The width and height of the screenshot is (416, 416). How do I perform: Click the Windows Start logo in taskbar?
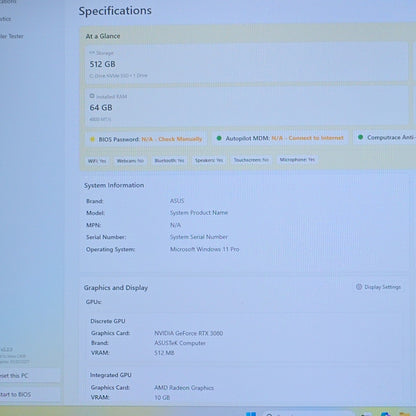pyautogui.click(x=251, y=414)
